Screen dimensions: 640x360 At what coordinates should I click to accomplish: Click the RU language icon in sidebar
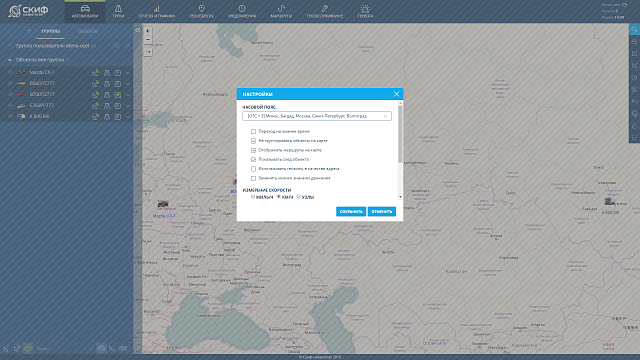(x=634, y=101)
